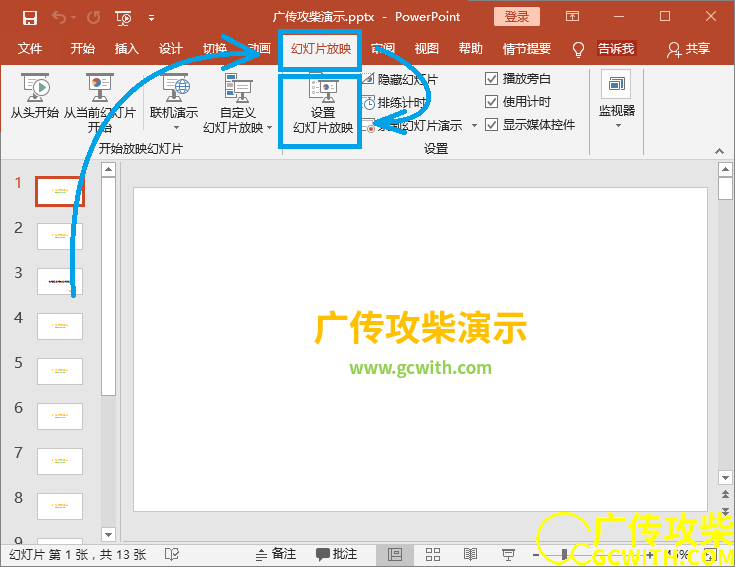
Task: Click the Save icon in quick access toolbar
Action: pos(30,18)
